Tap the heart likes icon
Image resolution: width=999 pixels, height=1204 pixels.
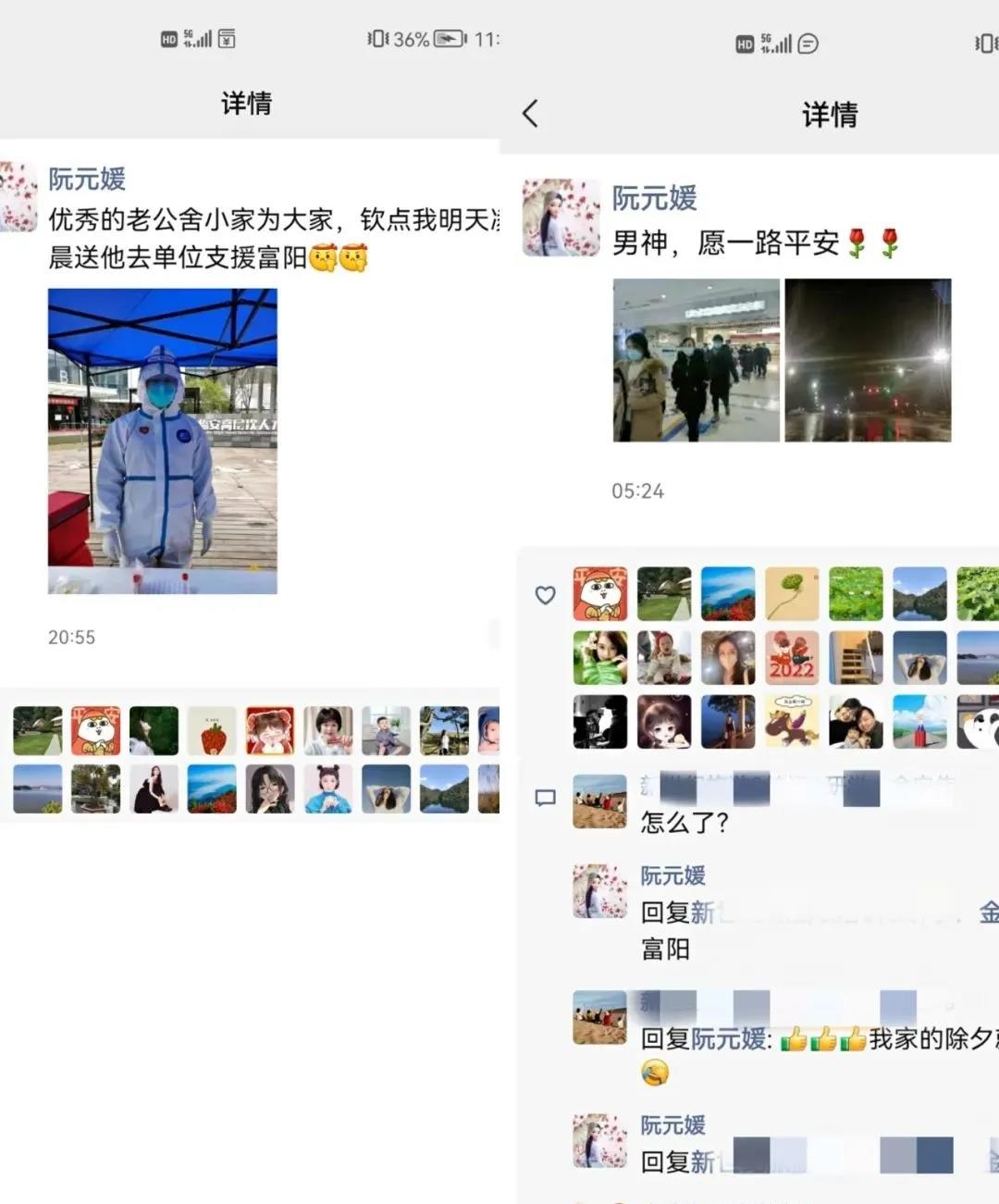pos(546,595)
